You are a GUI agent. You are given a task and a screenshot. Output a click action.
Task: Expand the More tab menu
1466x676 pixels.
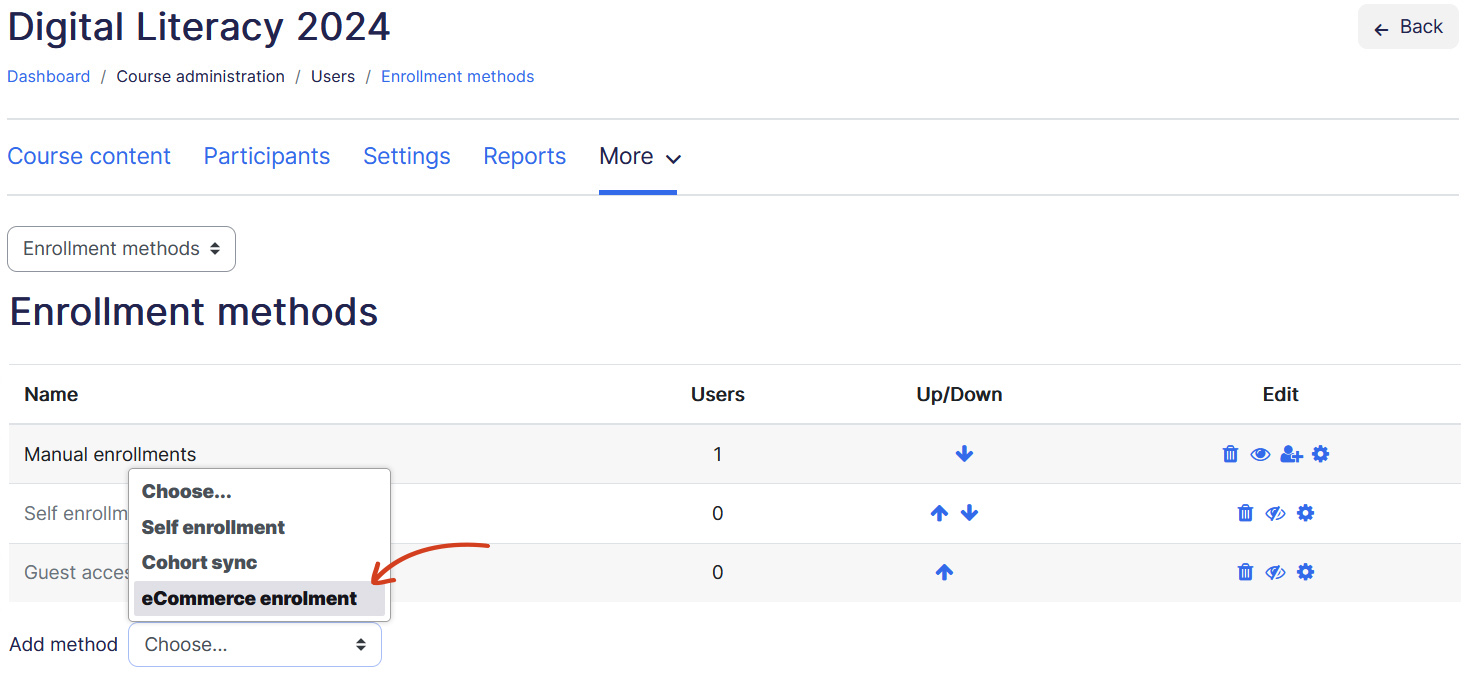639,157
